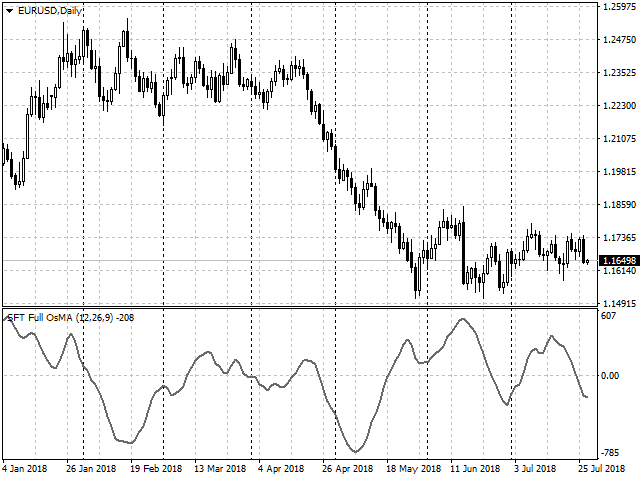640x480 pixels.
Task: Click the 18 May 2018 date label
Action: click(x=413, y=469)
